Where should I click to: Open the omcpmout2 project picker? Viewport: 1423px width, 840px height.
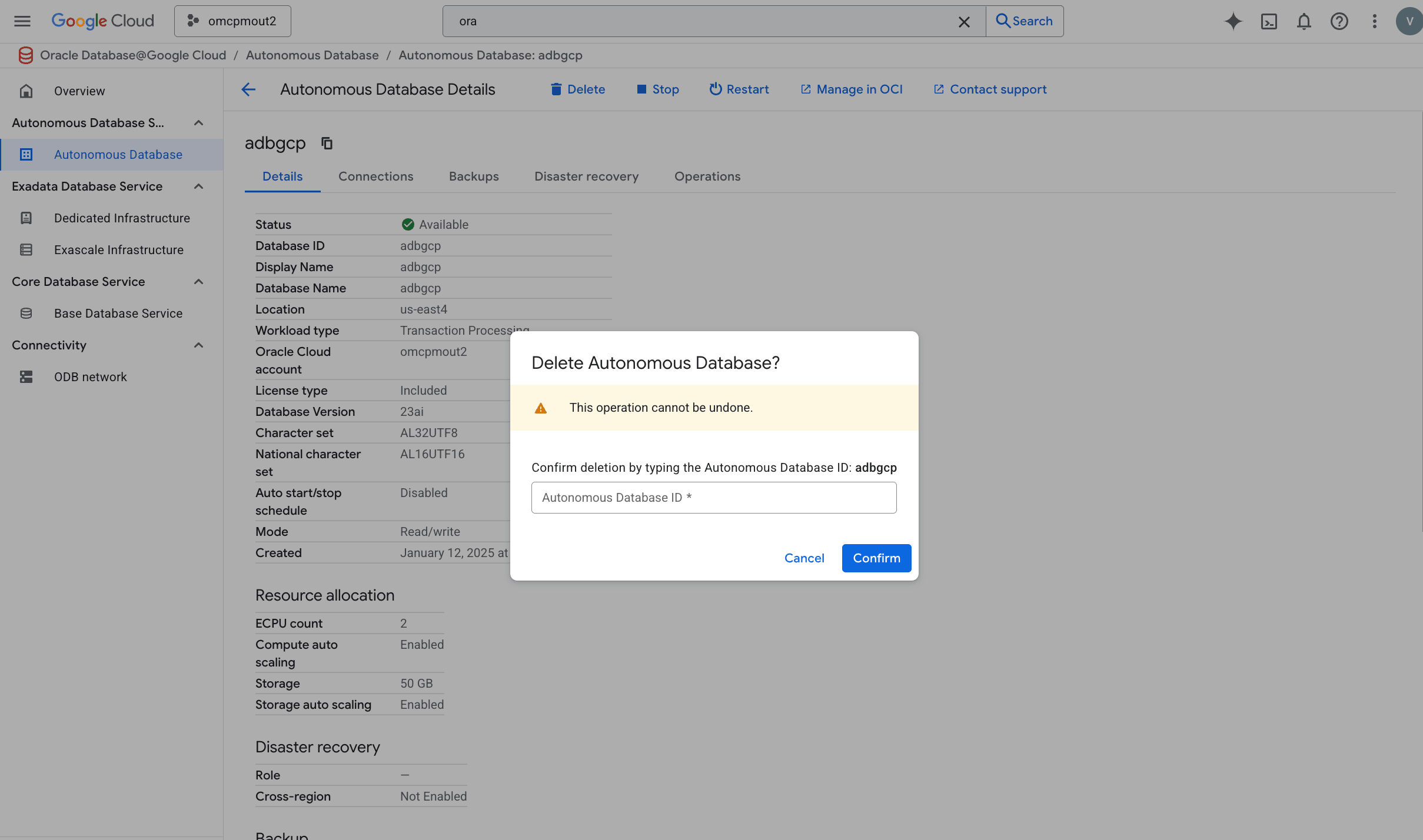(x=232, y=21)
